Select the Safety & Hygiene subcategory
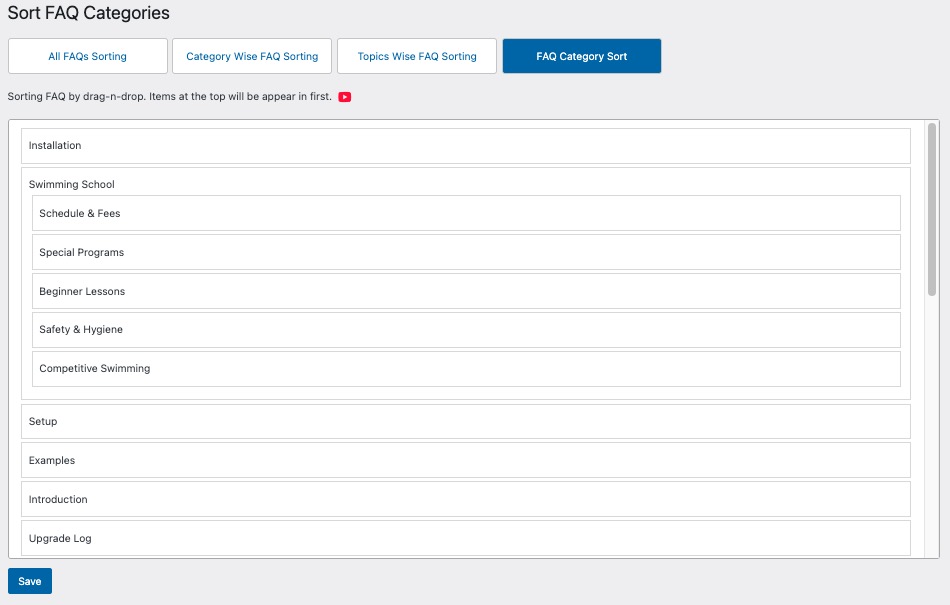 tap(467, 330)
